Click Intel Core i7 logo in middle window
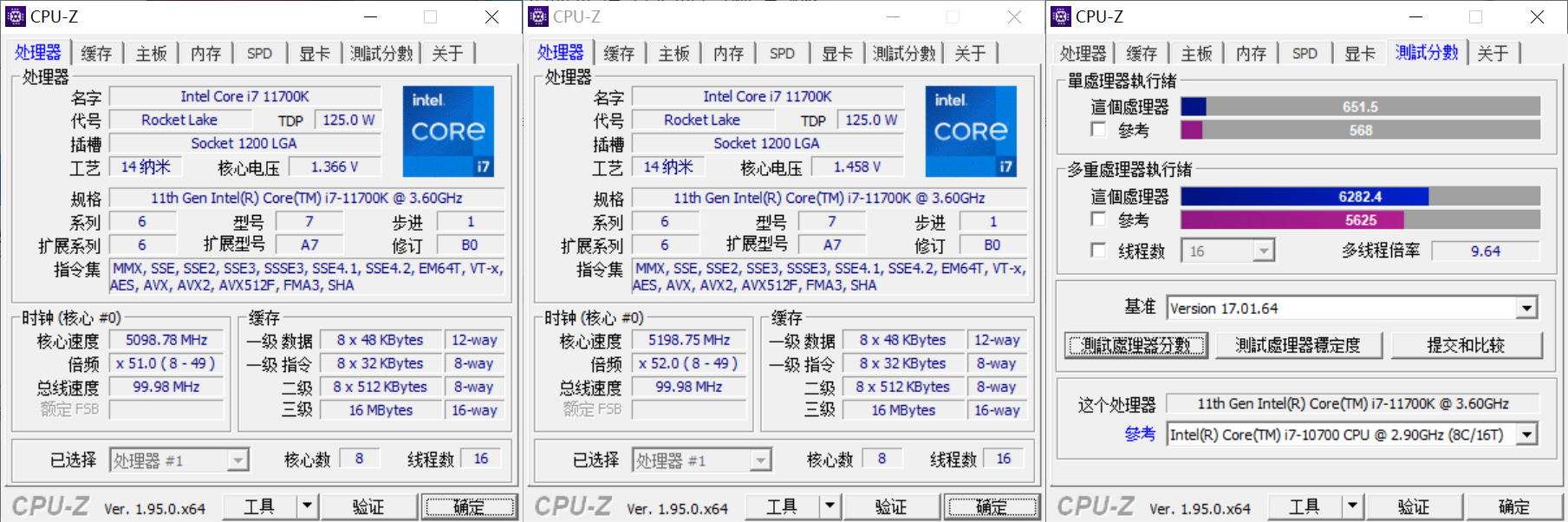Screen dimensions: 1568x522 [971, 131]
